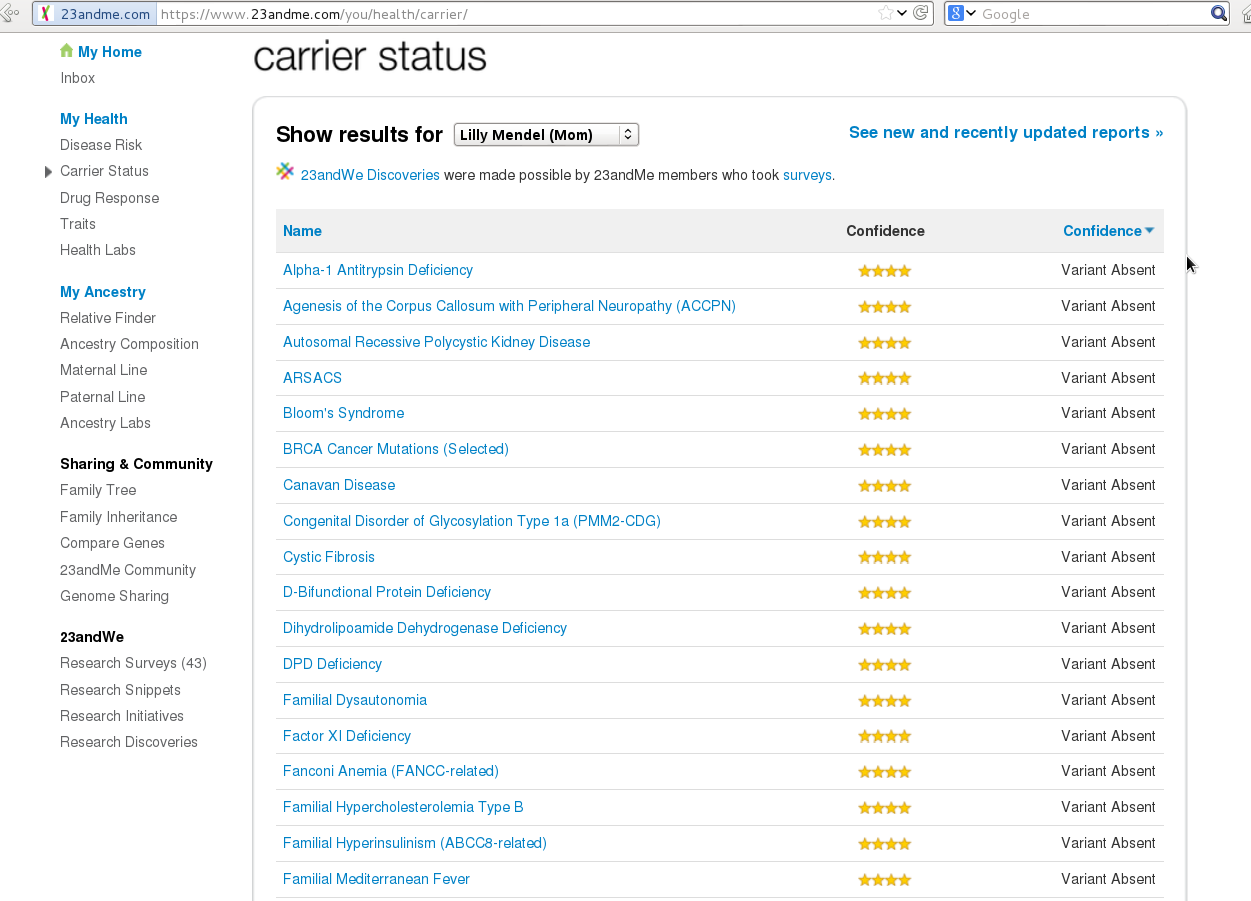The width and height of the screenshot is (1251, 901).
Task: Go to Ancestry Composition in the sidebar
Action: click(129, 344)
